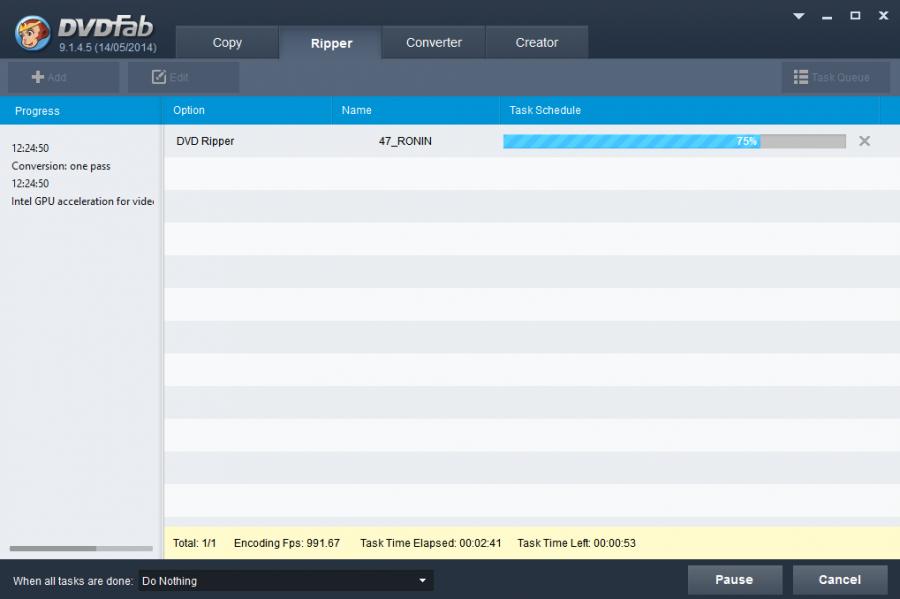Click the progress log horizontal scrollbar
Screen dimensions: 900x599
tap(81, 549)
